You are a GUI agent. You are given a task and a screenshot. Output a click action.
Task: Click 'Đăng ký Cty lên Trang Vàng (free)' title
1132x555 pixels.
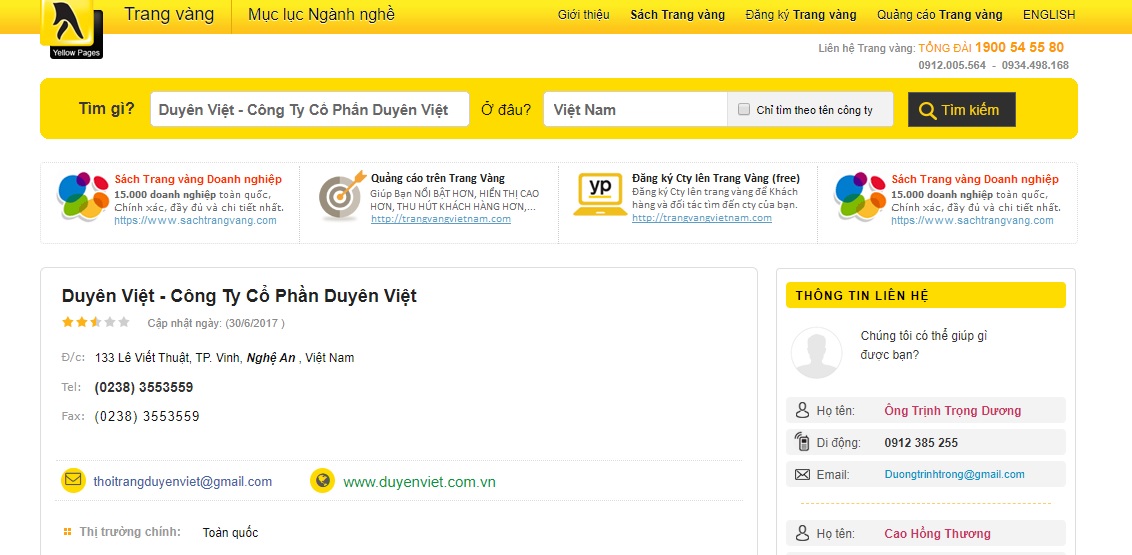pos(715,178)
